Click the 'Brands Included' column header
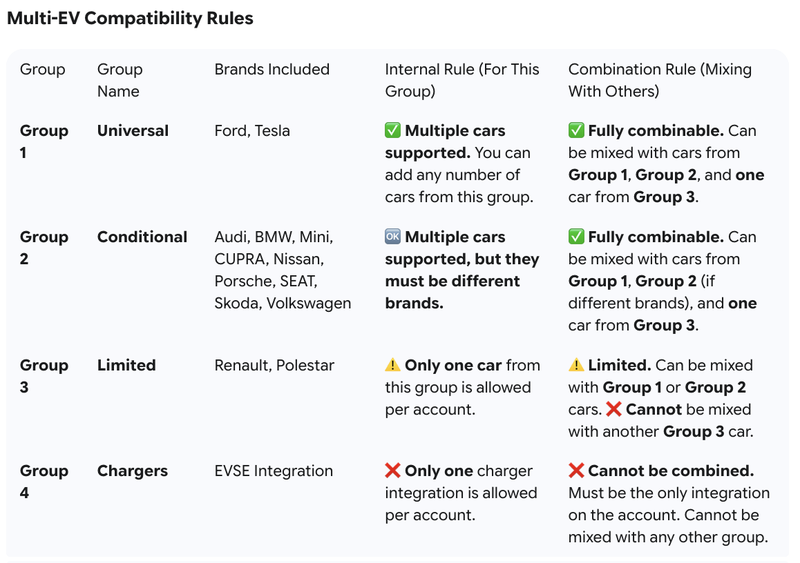This screenshot has height=563, width=800. tap(271, 69)
